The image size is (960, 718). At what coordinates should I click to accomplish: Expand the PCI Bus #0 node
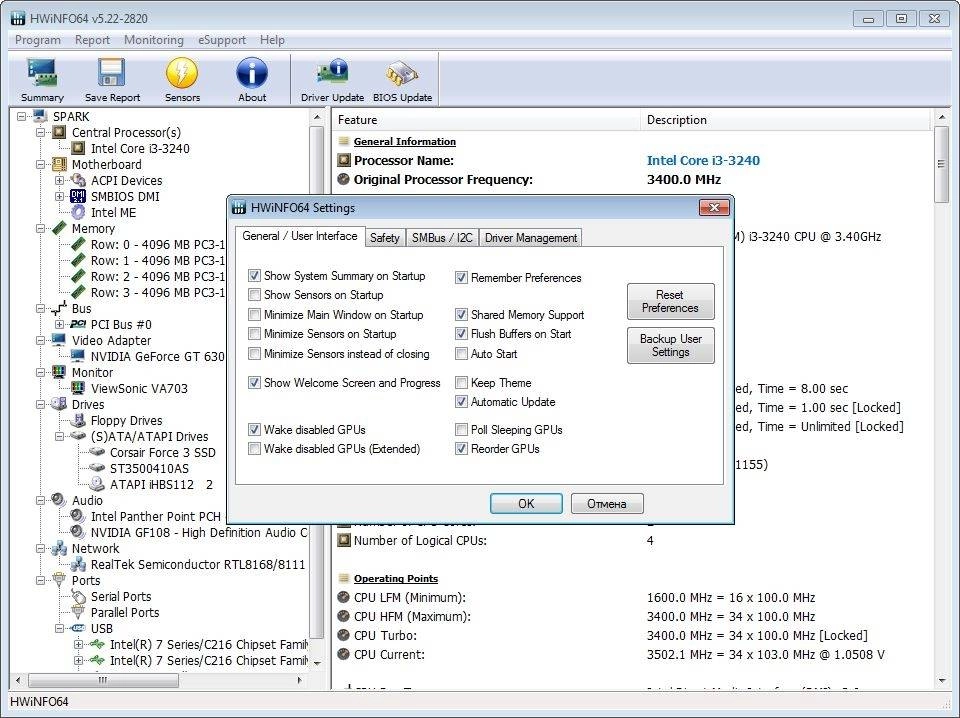tap(59, 324)
